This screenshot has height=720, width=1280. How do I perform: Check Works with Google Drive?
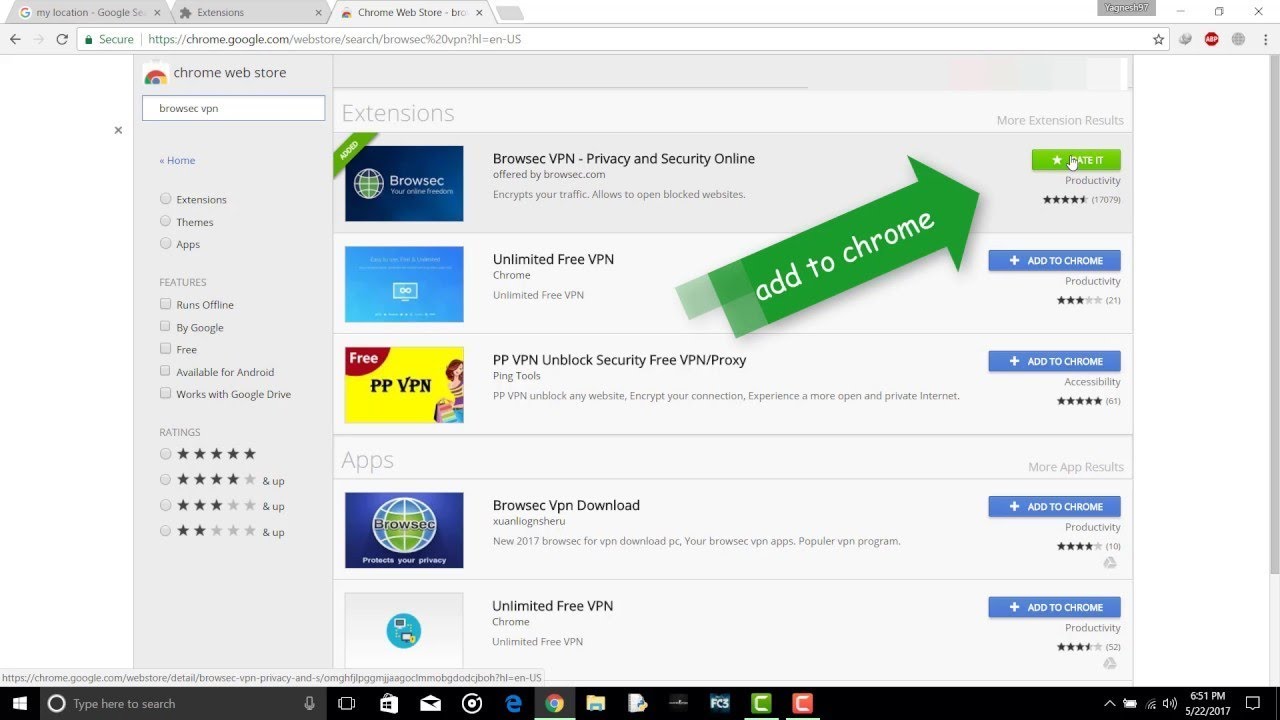click(x=166, y=394)
